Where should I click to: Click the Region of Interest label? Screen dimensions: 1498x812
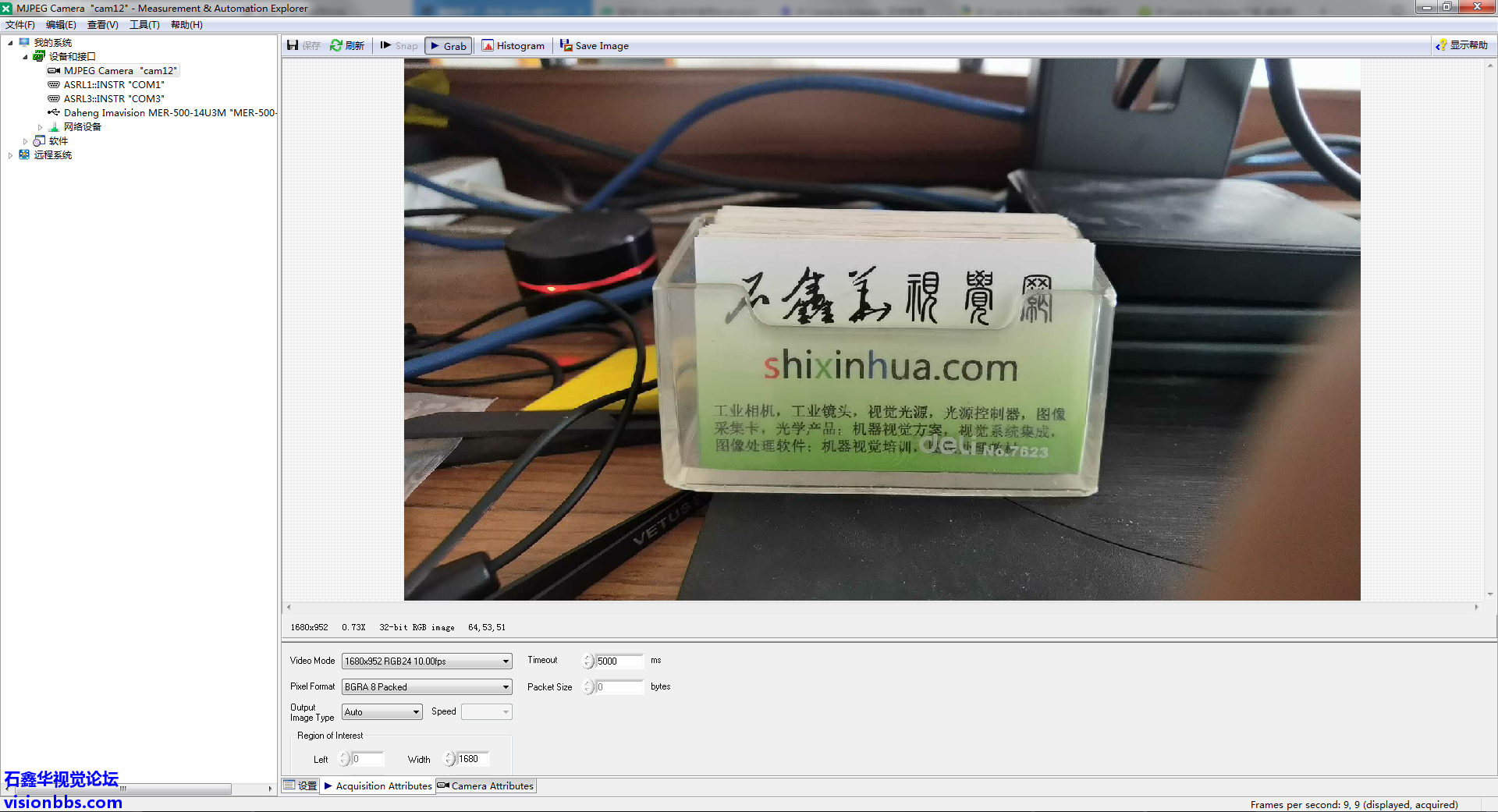pos(330,736)
